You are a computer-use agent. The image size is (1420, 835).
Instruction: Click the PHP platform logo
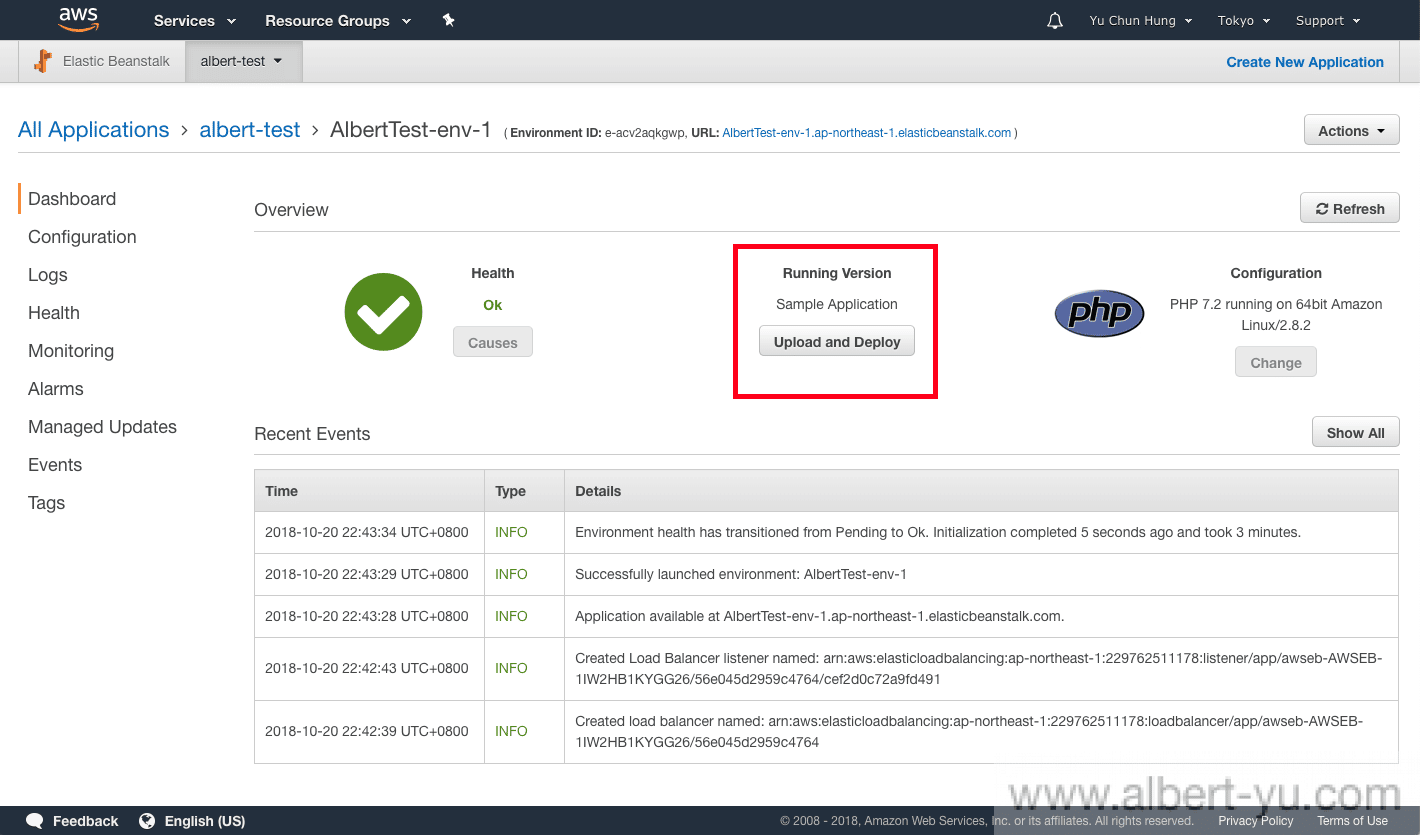tap(1099, 313)
